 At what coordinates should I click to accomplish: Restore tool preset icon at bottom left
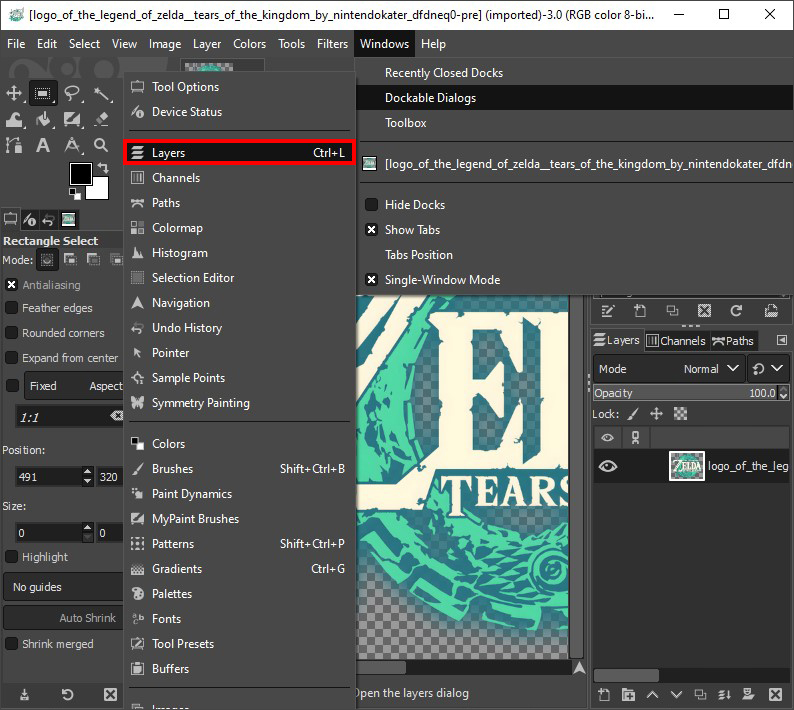67,694
